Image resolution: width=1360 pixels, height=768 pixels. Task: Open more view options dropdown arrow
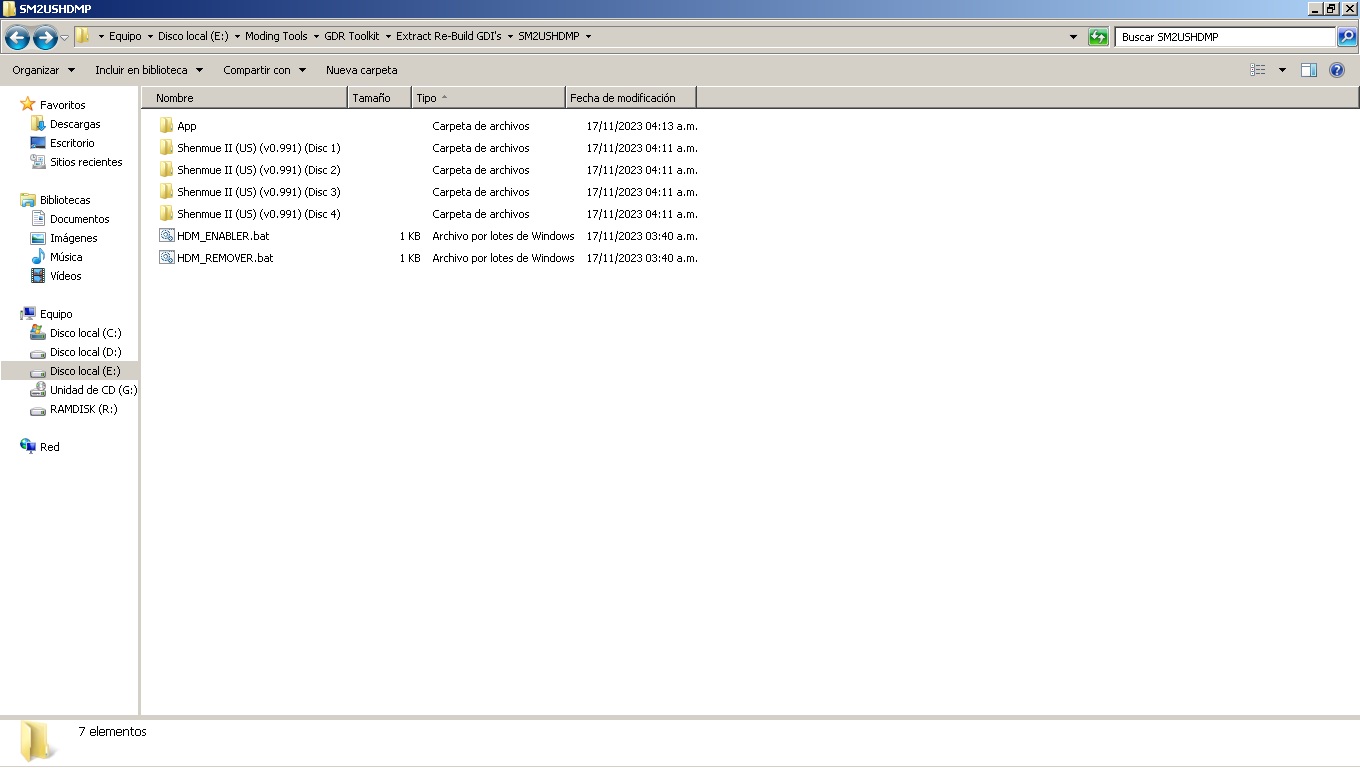tap(1282, 70)
